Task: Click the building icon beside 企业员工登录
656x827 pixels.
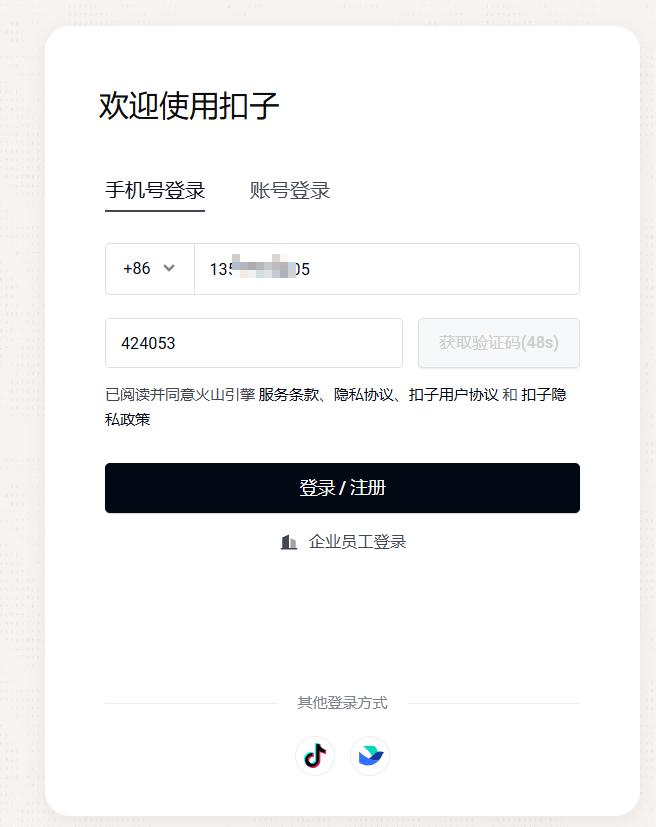Action: click(x=288, y=542)
